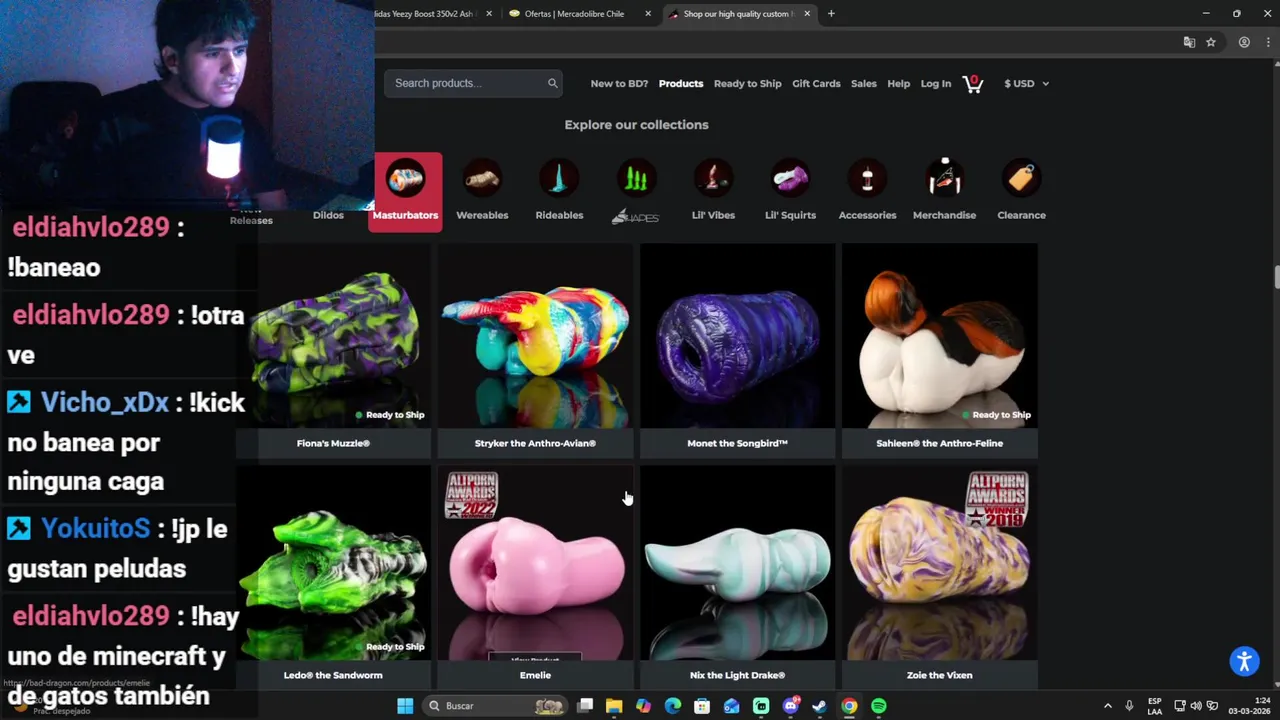This screenshot has height=720, width=1280.
Task: Open Microsoft Edge from the taskbar
Action: (673, 706)
